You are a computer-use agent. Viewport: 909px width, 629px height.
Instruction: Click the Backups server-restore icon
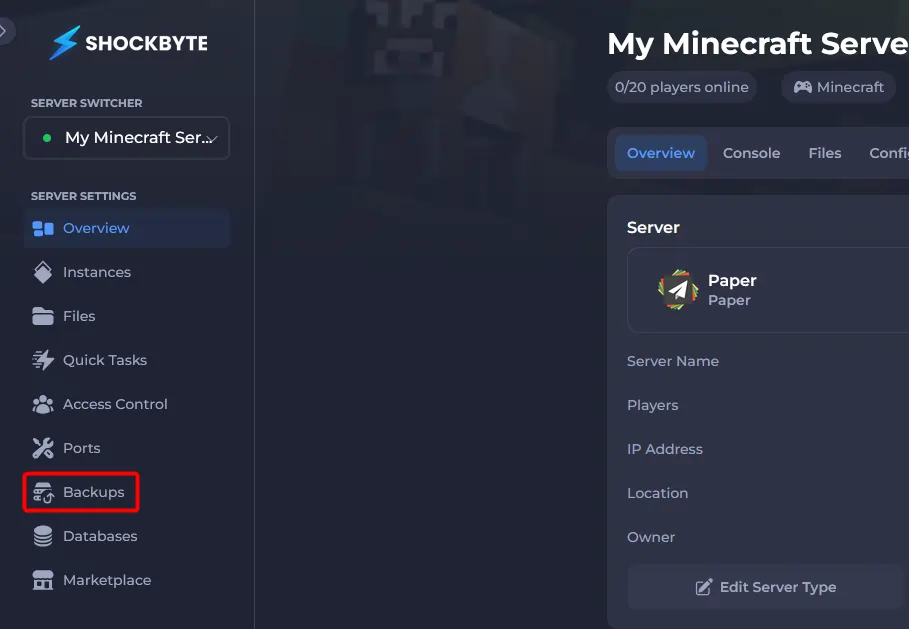tap(43, 492)
